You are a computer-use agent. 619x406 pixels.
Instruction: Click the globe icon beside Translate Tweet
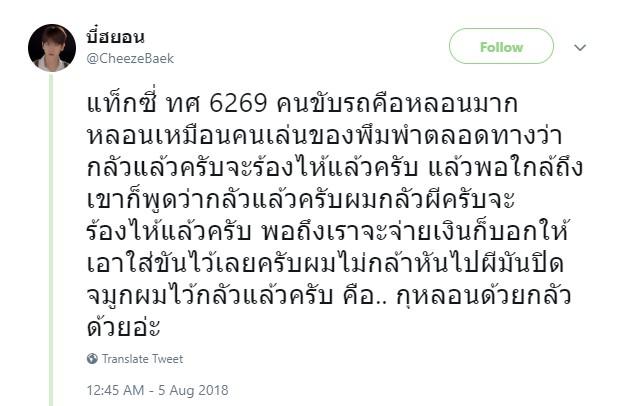click(x=92, y=359)
